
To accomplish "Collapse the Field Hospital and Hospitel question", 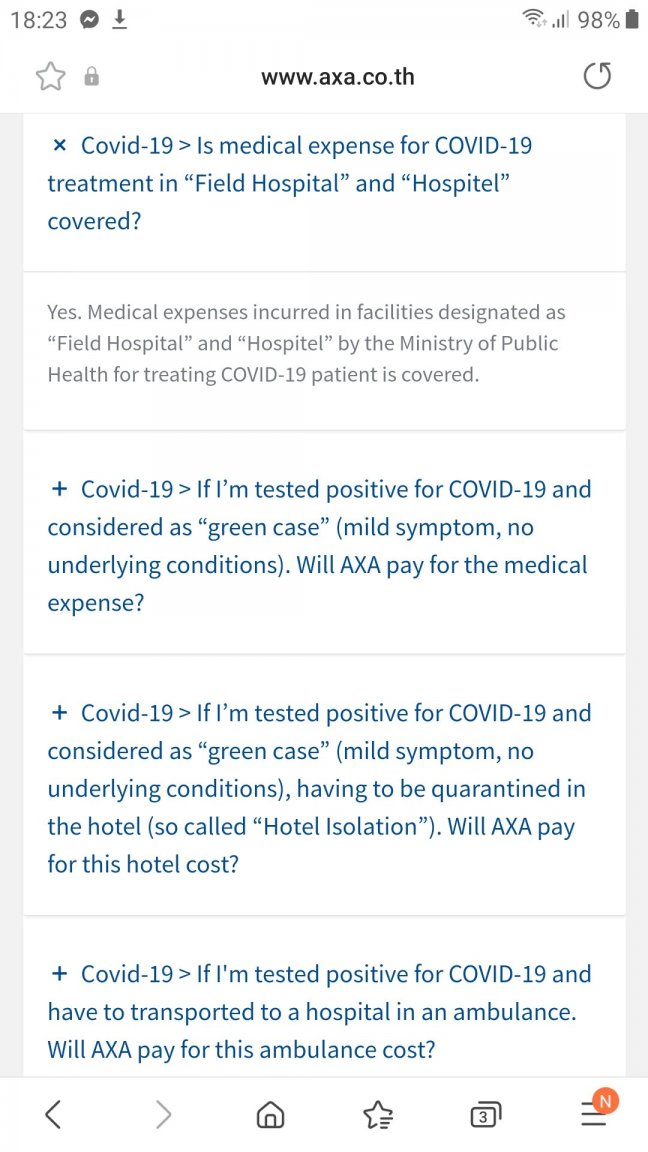I will point(324,184).
